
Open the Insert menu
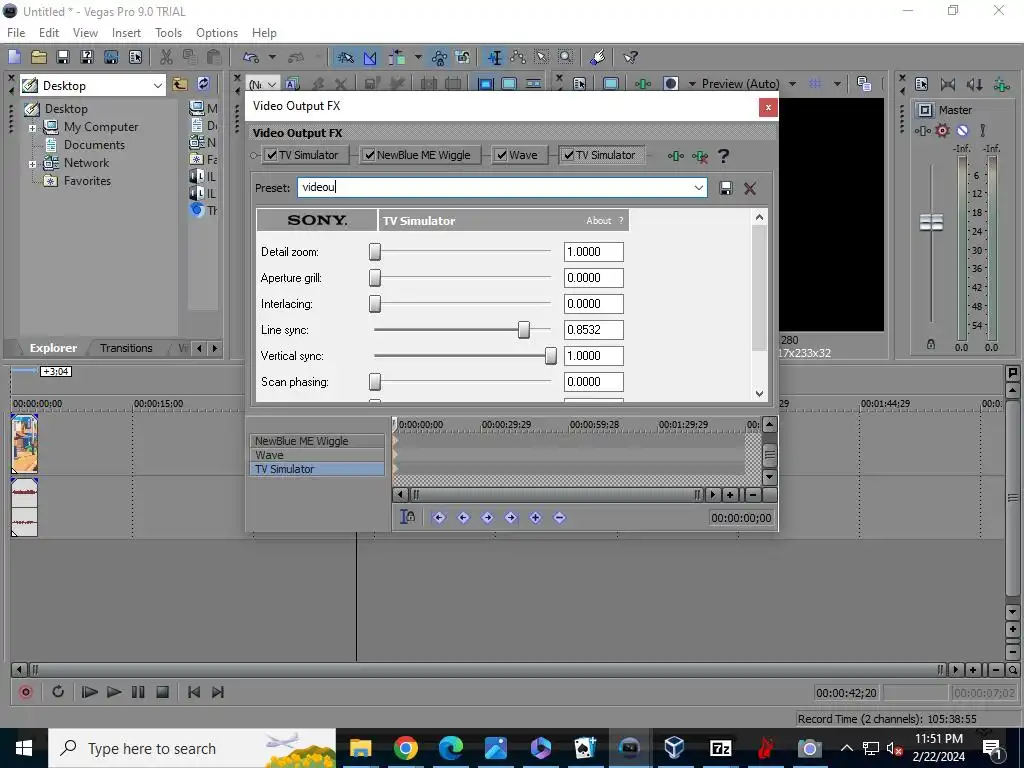(x=126, y=33)
